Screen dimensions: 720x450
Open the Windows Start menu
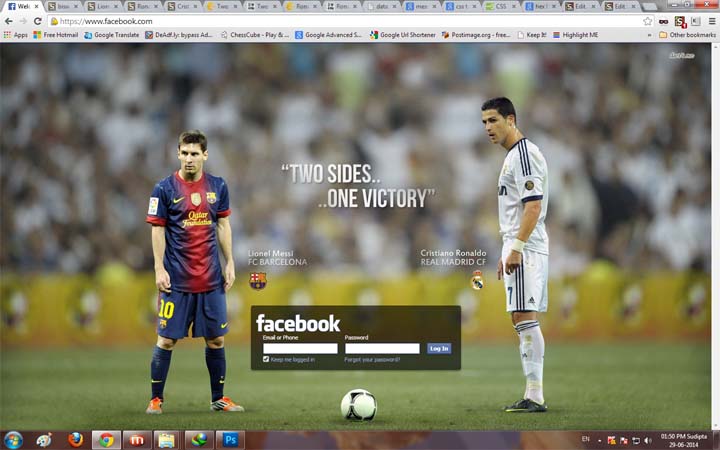(x=13, y=440)
